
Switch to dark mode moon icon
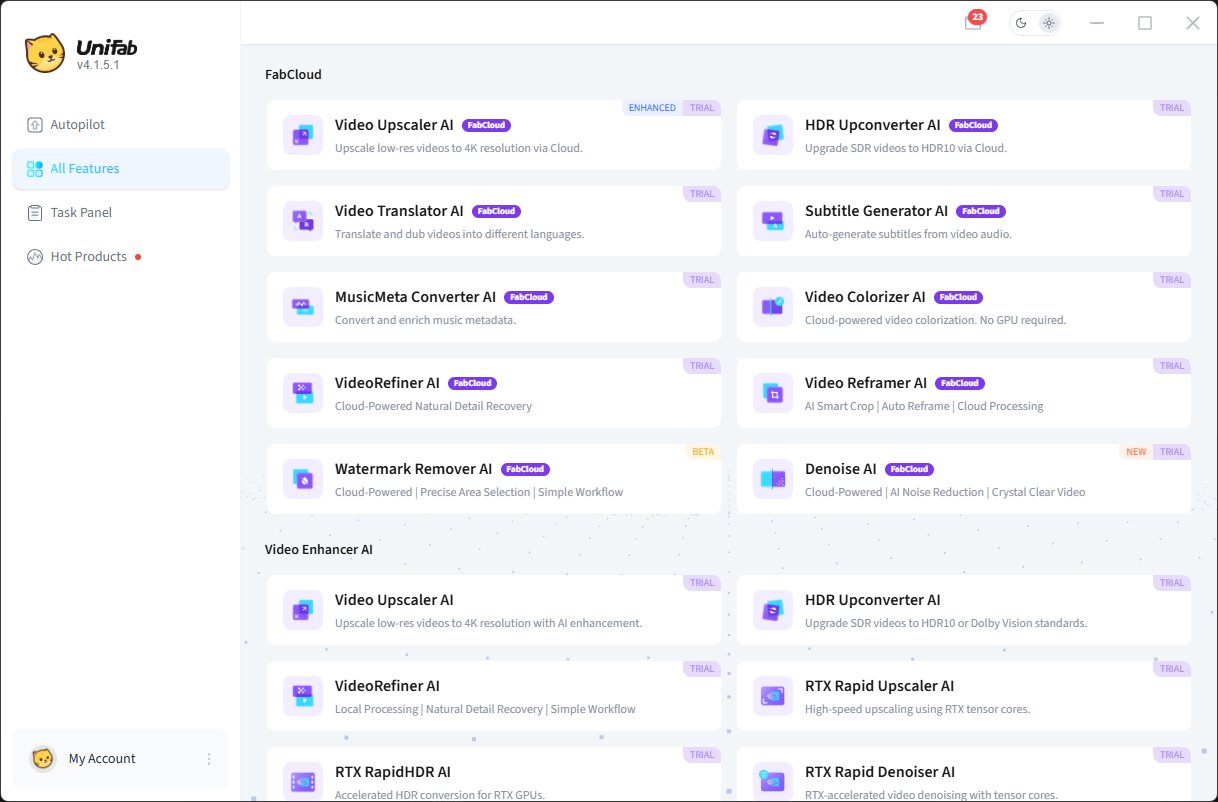[1021, 23]
